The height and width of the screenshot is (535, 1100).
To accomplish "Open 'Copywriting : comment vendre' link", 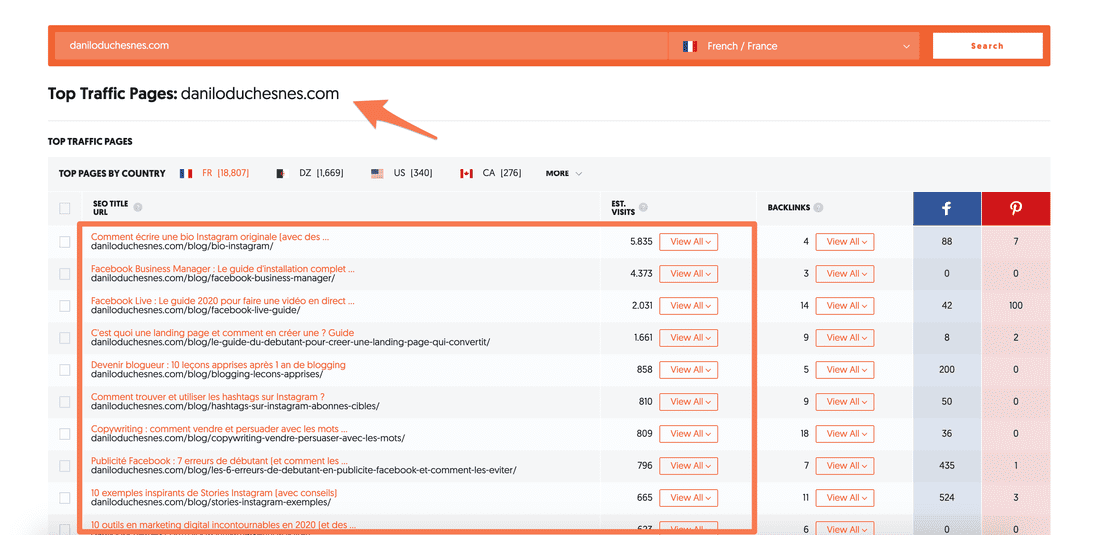I will (x=219, y=429).
